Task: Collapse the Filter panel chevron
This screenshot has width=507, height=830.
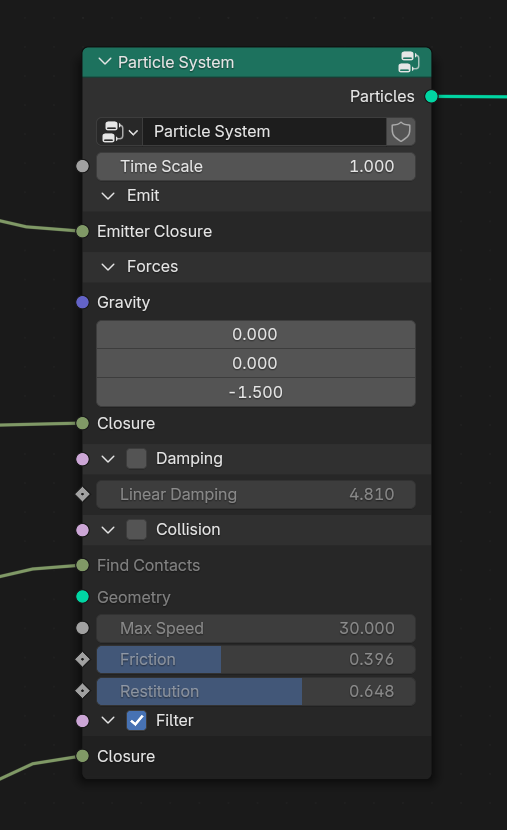Action: coord(108,720)
